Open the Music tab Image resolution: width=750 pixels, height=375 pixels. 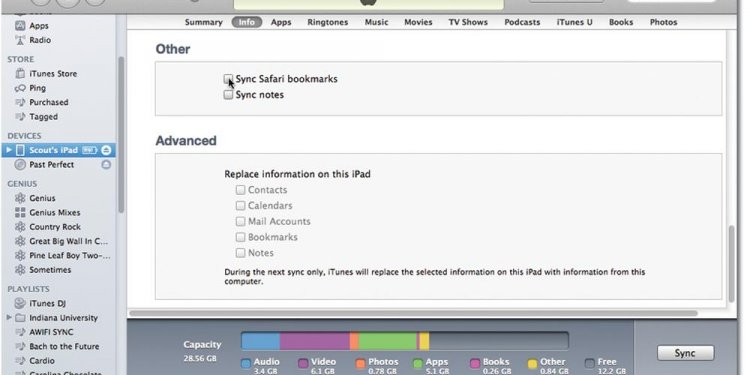pyautogui.click(x=376, y=22)
